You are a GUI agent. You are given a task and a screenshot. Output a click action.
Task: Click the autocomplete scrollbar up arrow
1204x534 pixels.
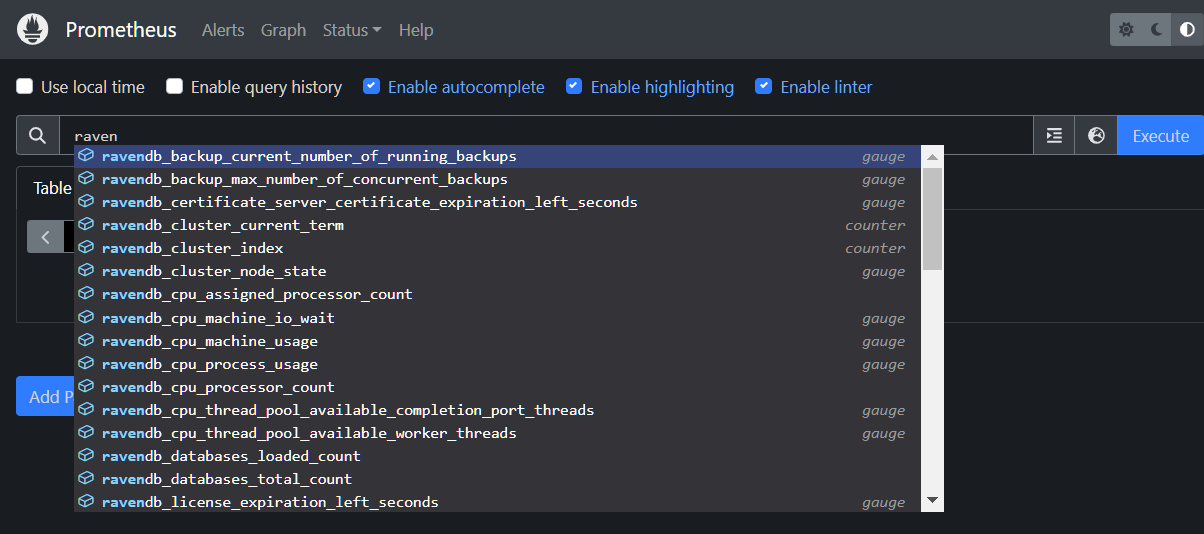[x=932, y=156]
